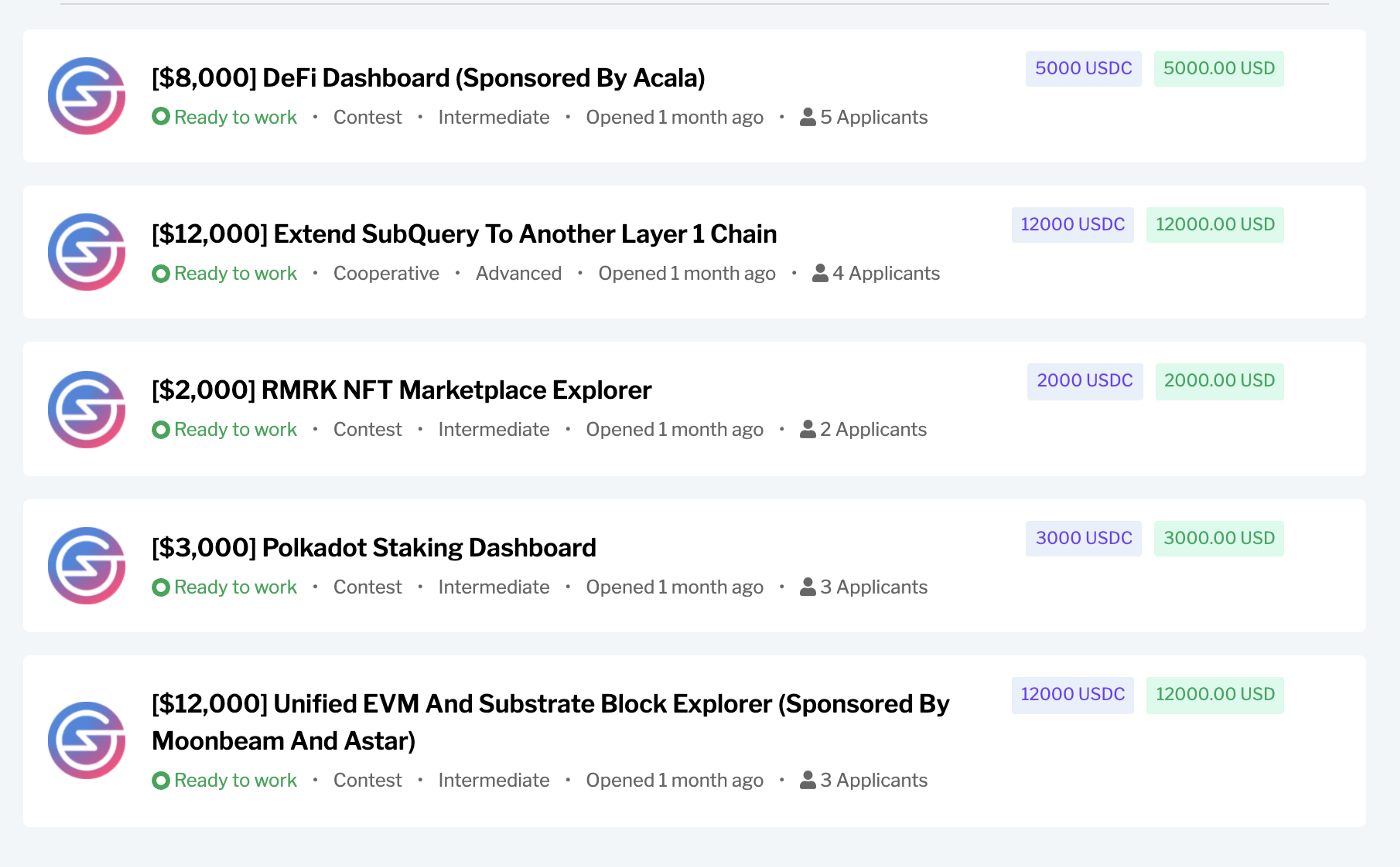Click SubQuery logo beside Polkadot Staking Dashboard

(x=87, y=566)
